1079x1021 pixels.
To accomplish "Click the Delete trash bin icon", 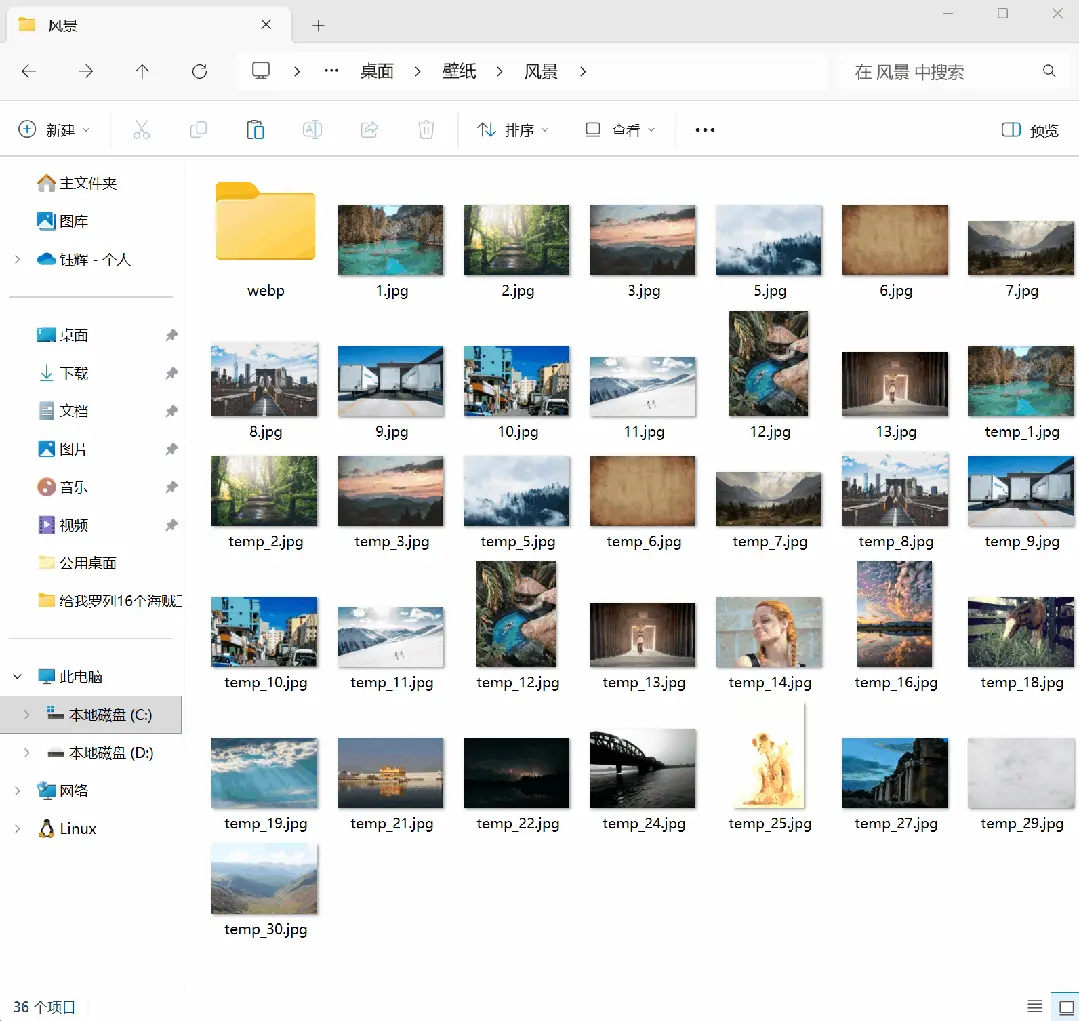I will click(426, 130).
